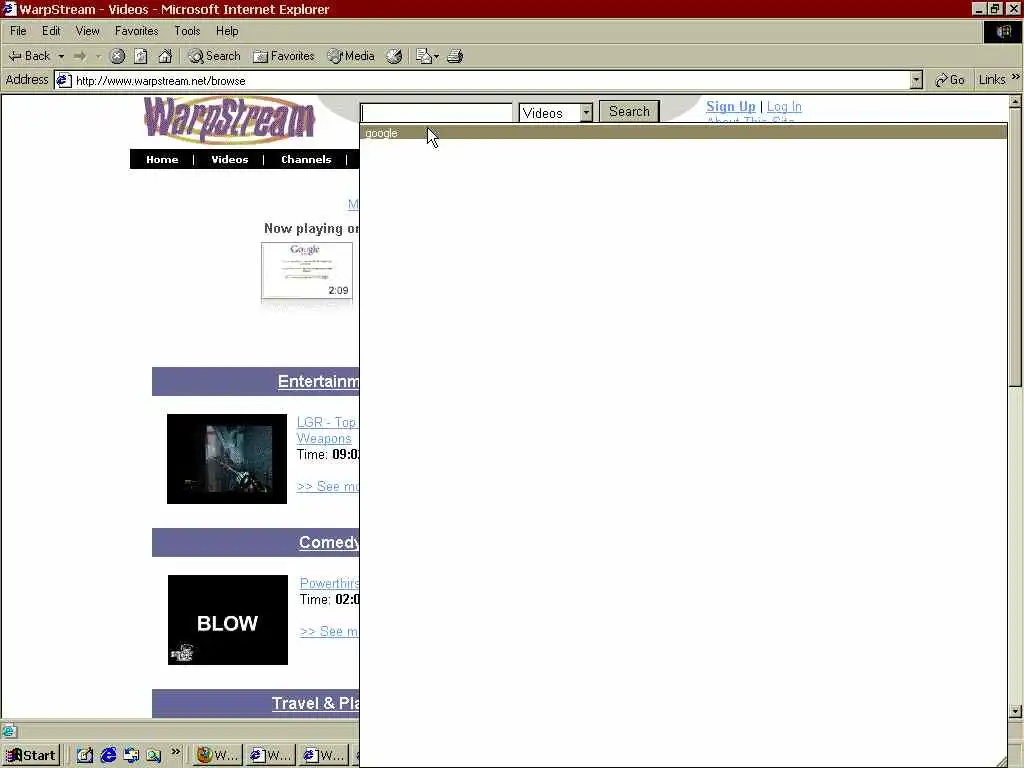Open the Tools menu

[x=187, y=31]
